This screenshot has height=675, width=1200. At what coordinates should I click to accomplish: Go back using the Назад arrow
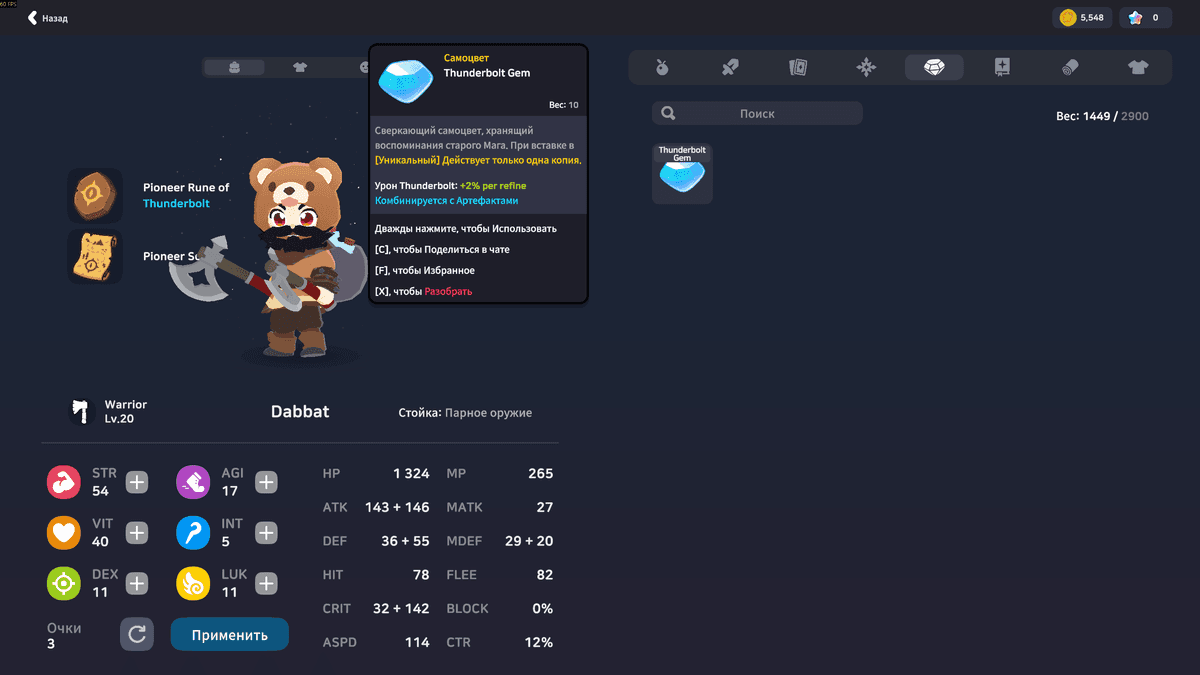pos(47,18)
